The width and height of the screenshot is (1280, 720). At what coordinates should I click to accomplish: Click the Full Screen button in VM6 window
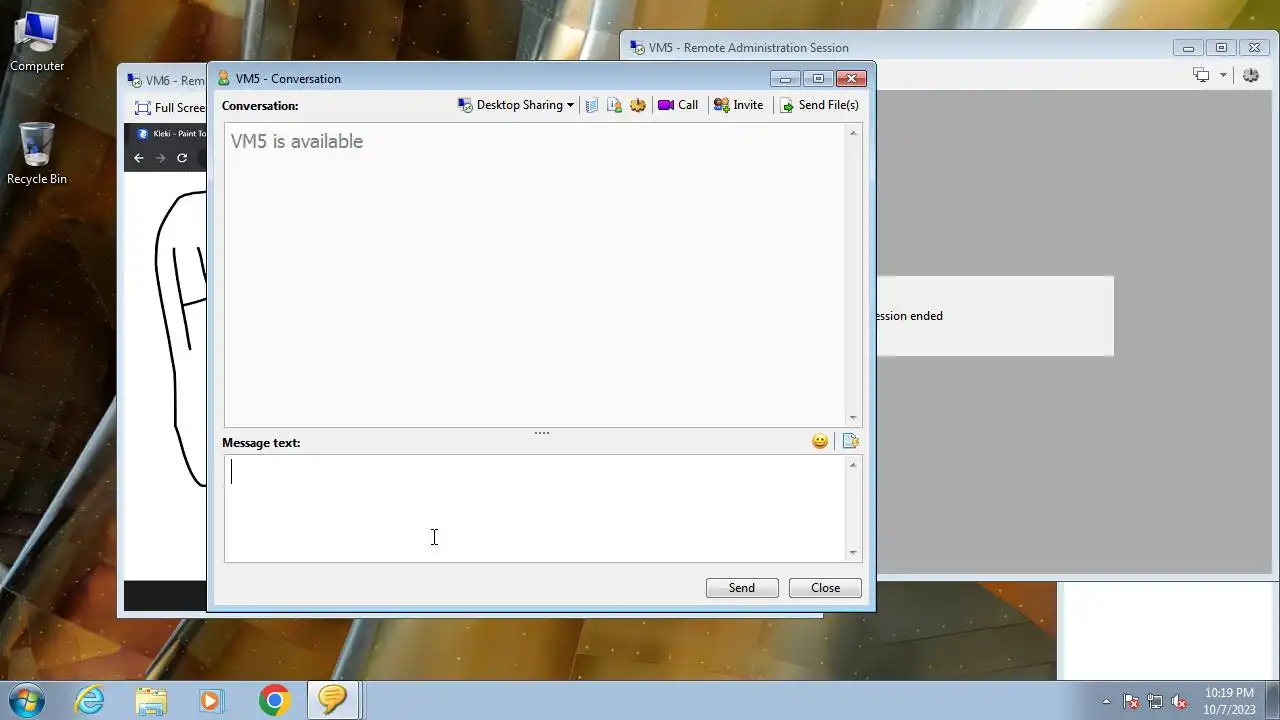click(170, 108)
